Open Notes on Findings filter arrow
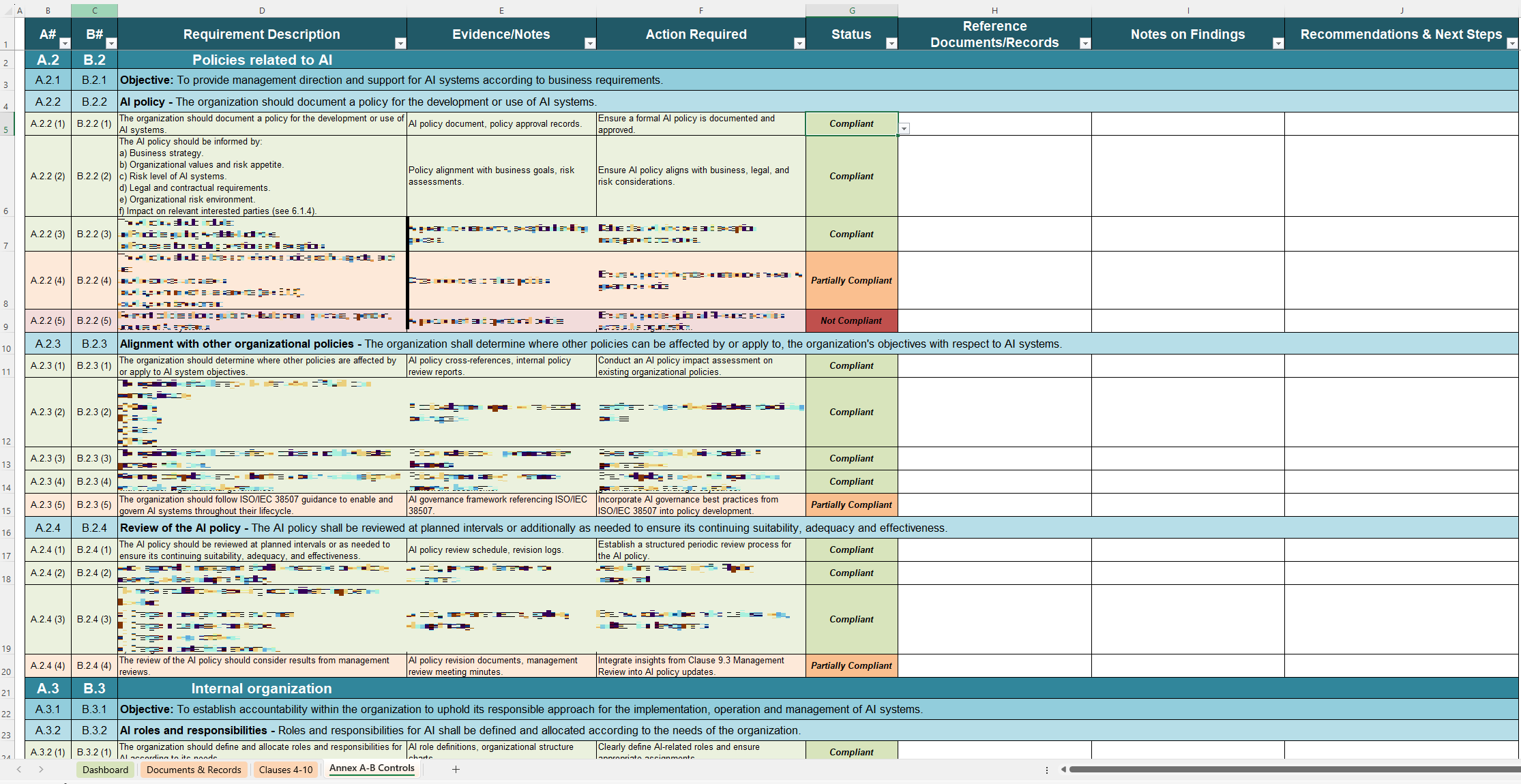This screenshot has width=1521, height=784. [1278, 44]
